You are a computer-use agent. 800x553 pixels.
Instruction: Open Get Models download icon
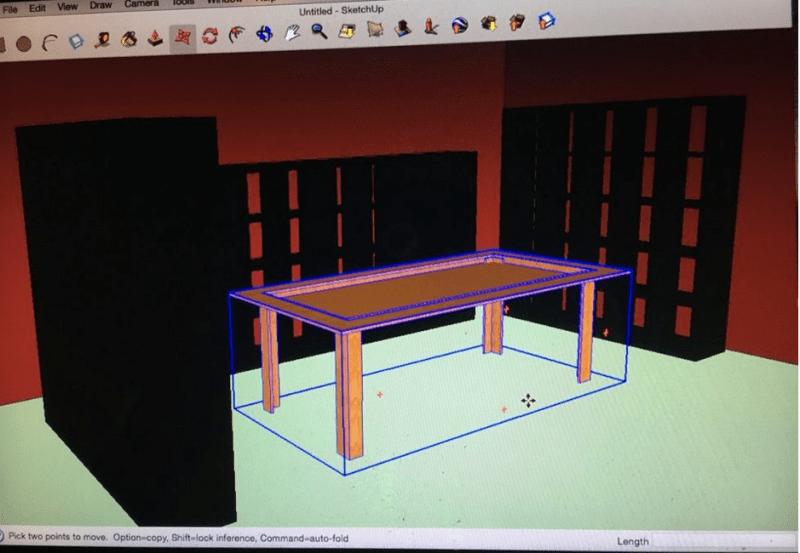[489, 24]
